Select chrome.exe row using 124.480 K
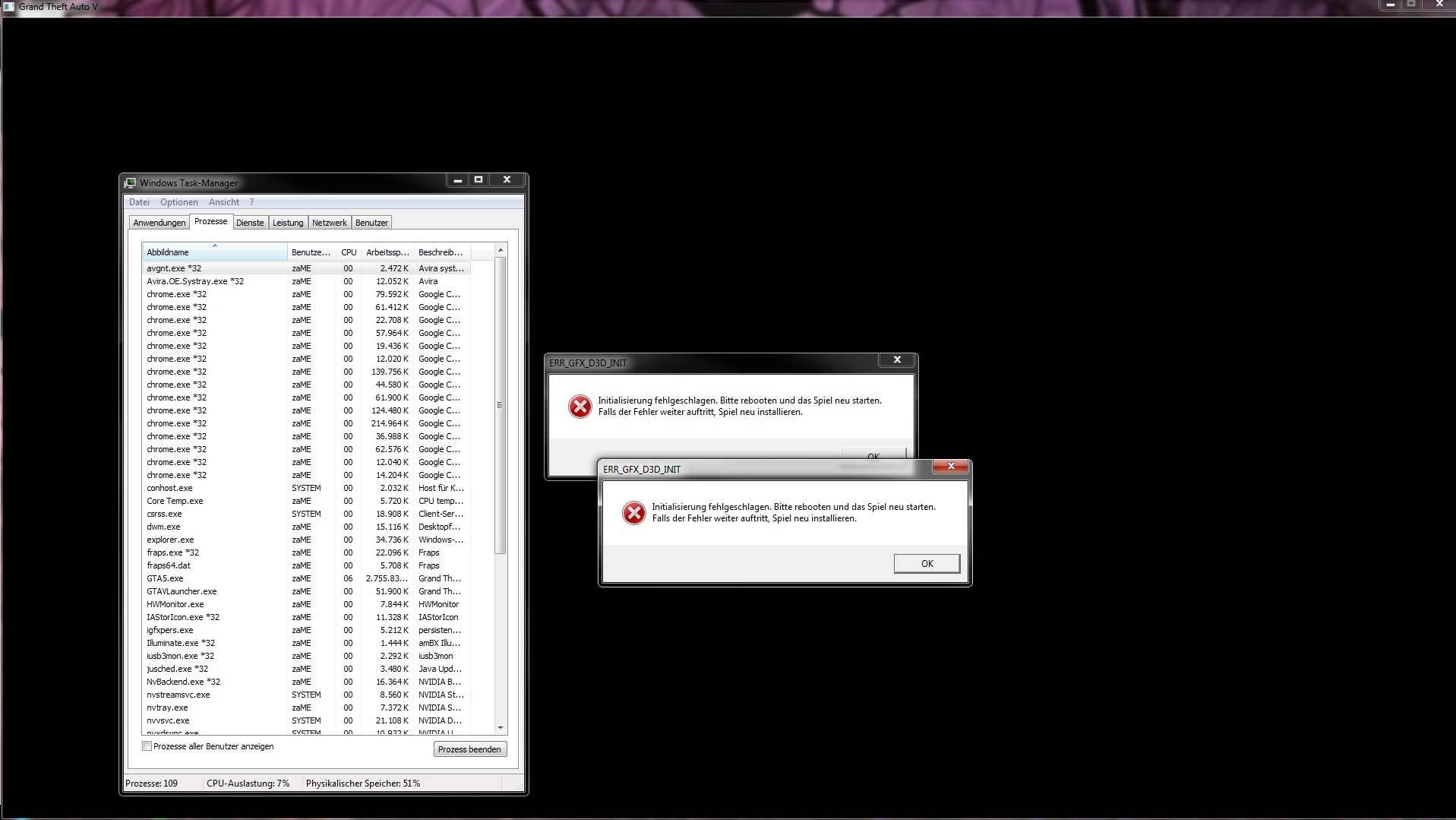The width and height of the screenshot is (1456, 820). (x=306, y=410)
